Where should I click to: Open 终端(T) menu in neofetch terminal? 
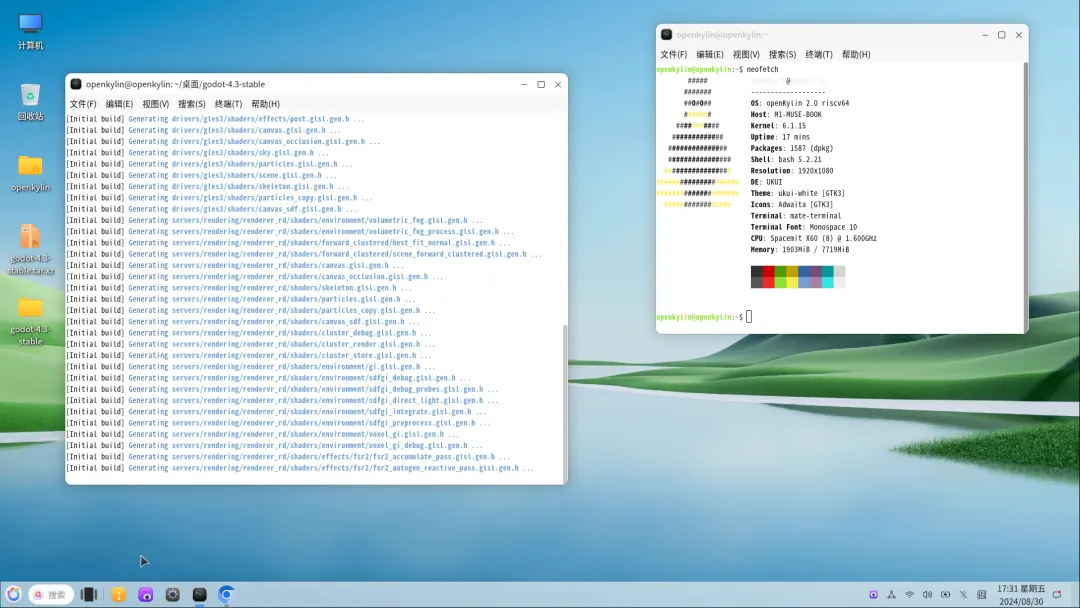pyautogui.click(x=819, y=54)
